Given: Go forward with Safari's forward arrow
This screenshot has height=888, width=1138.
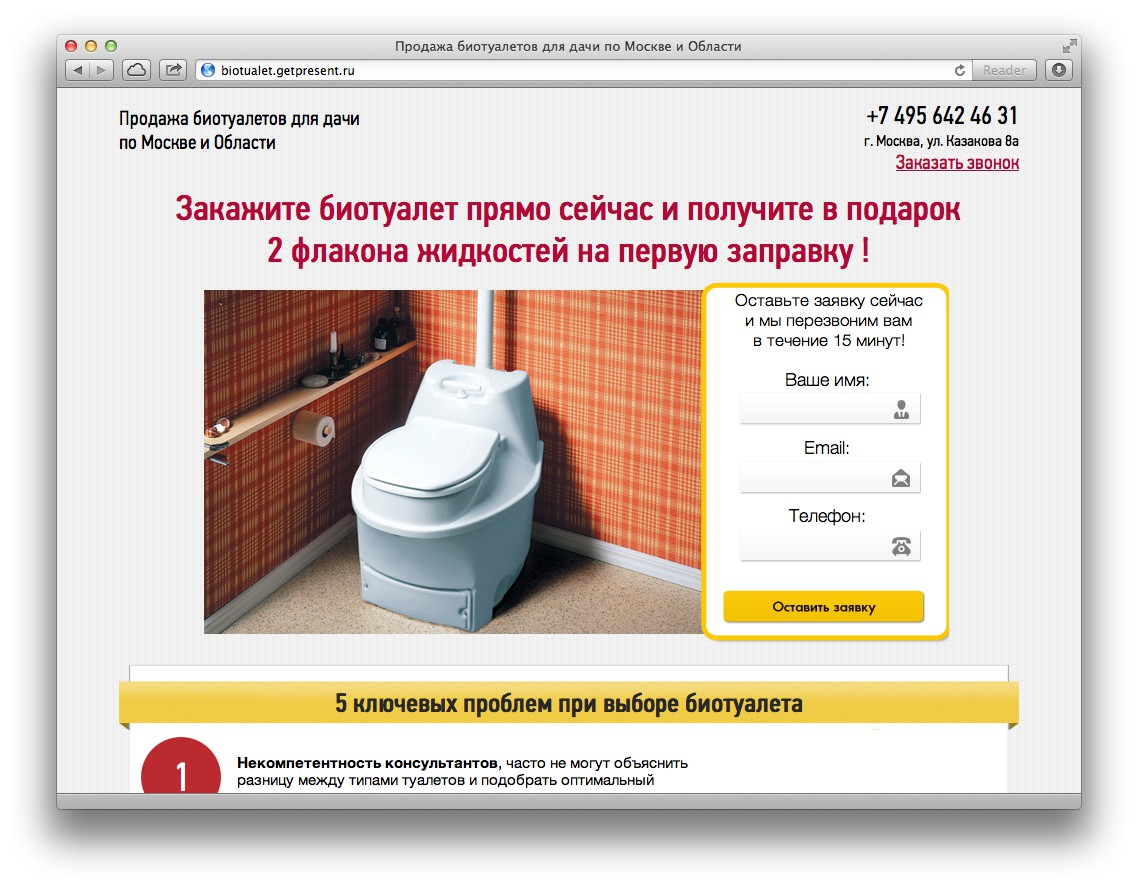Looking at the screenshot, I should (102, 70).
